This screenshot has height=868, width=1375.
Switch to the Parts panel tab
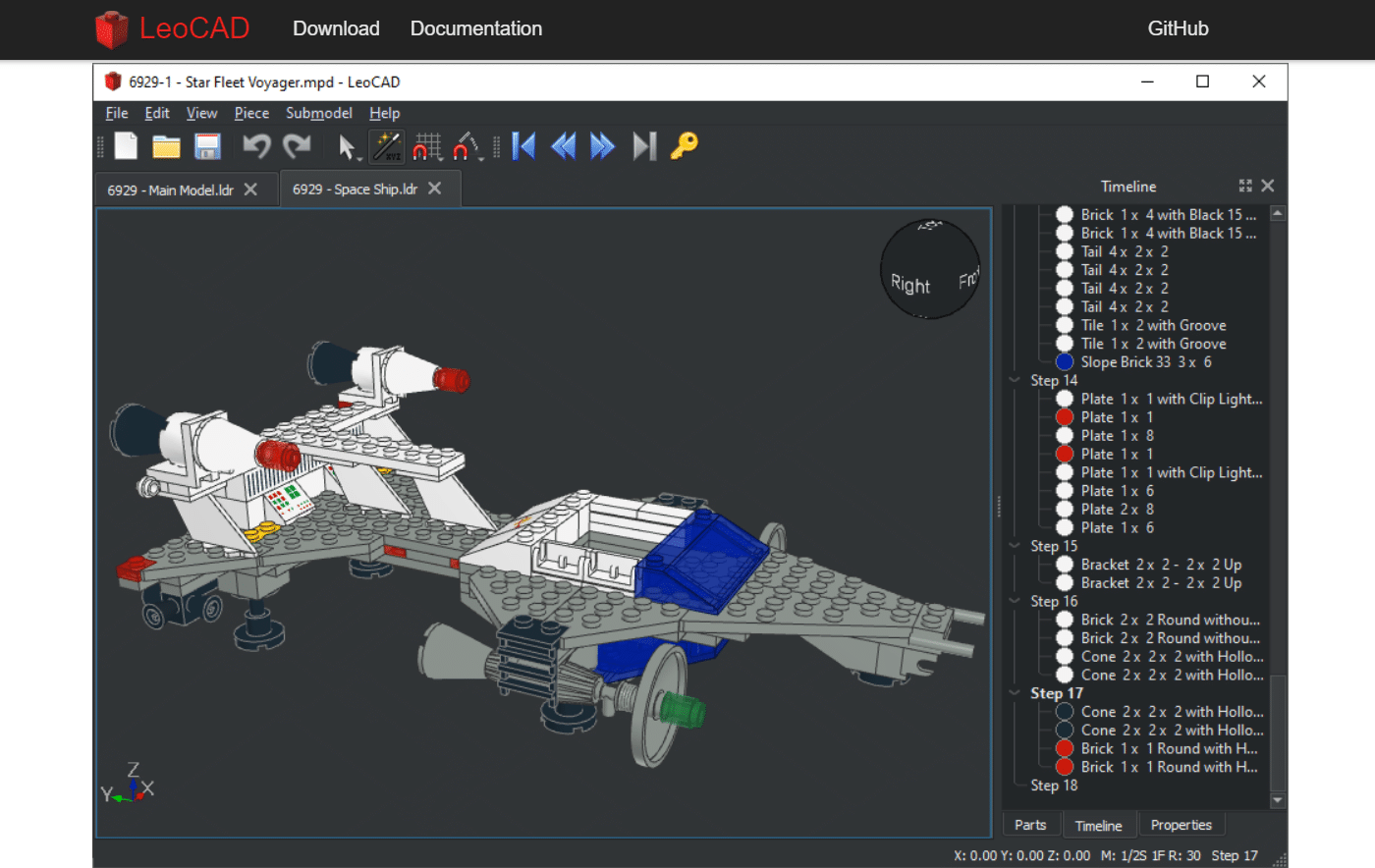point(1030,825)
